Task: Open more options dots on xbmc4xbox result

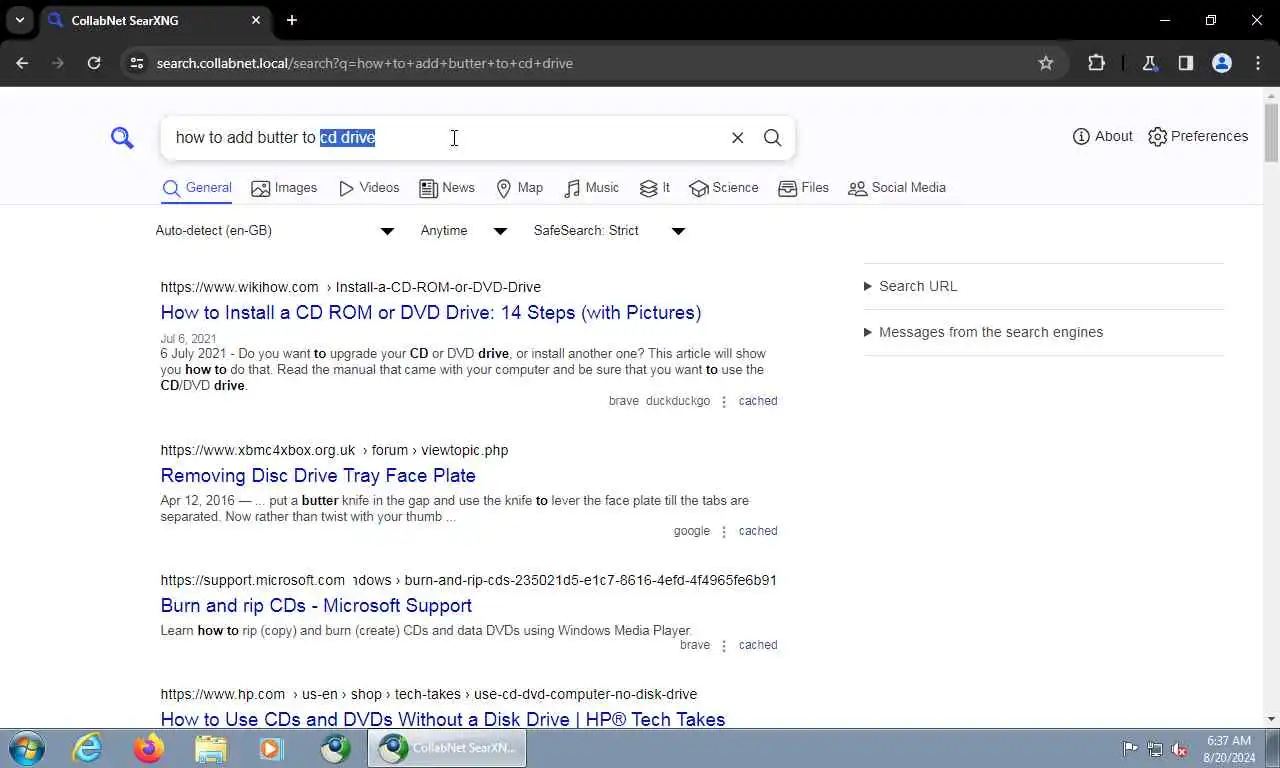Action: pos(724,532)
